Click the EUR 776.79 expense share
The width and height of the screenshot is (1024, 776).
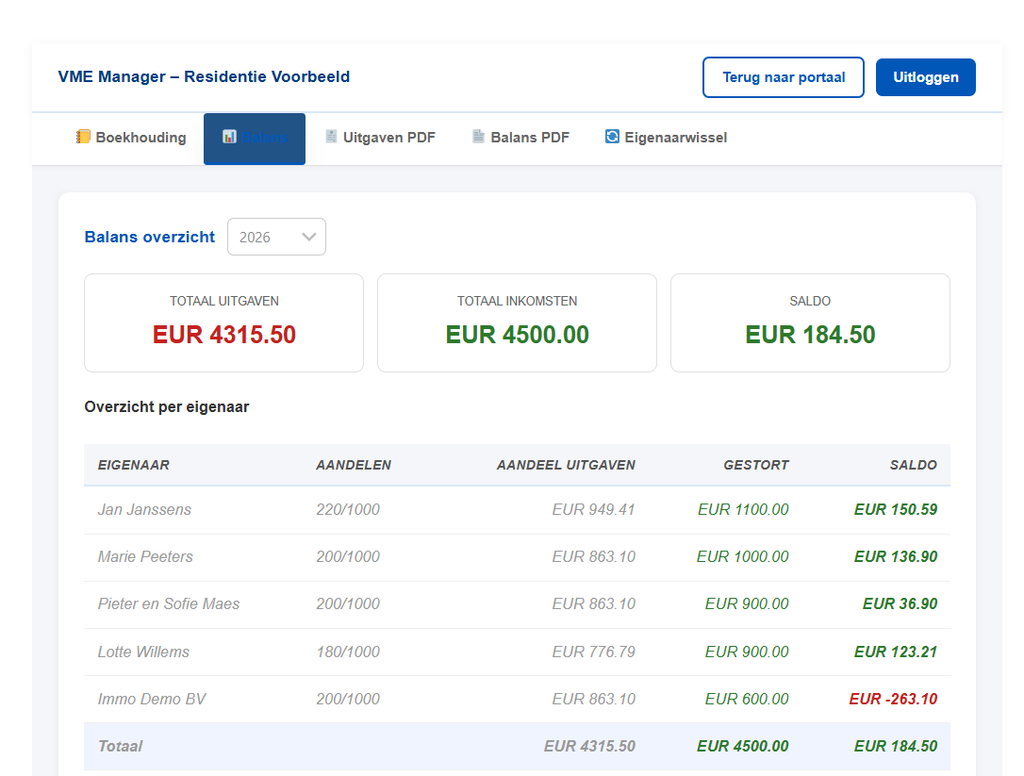pyautogui.click(x=594, y=652)
